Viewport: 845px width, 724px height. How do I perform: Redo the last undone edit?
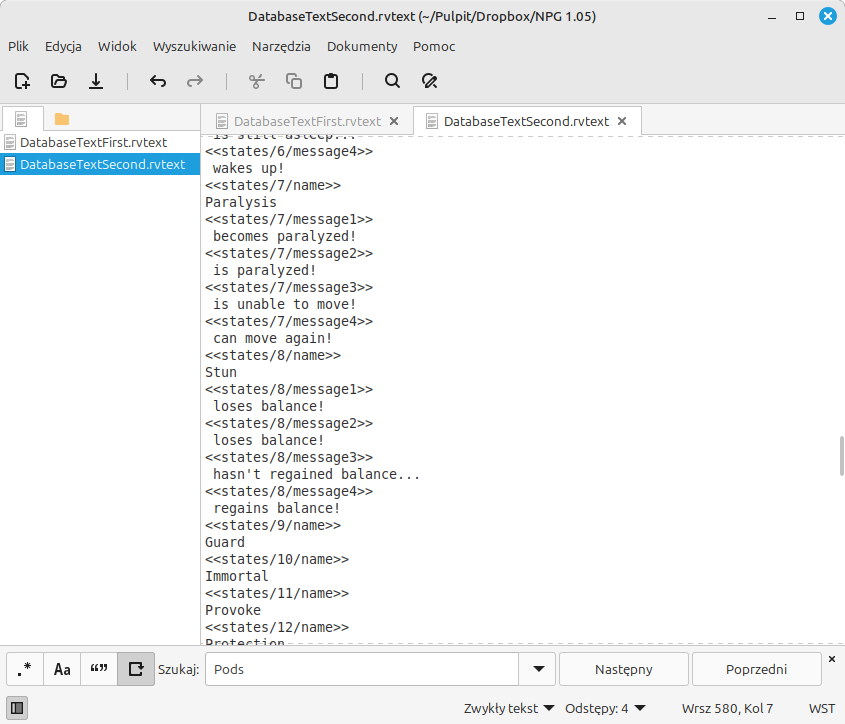195,81
